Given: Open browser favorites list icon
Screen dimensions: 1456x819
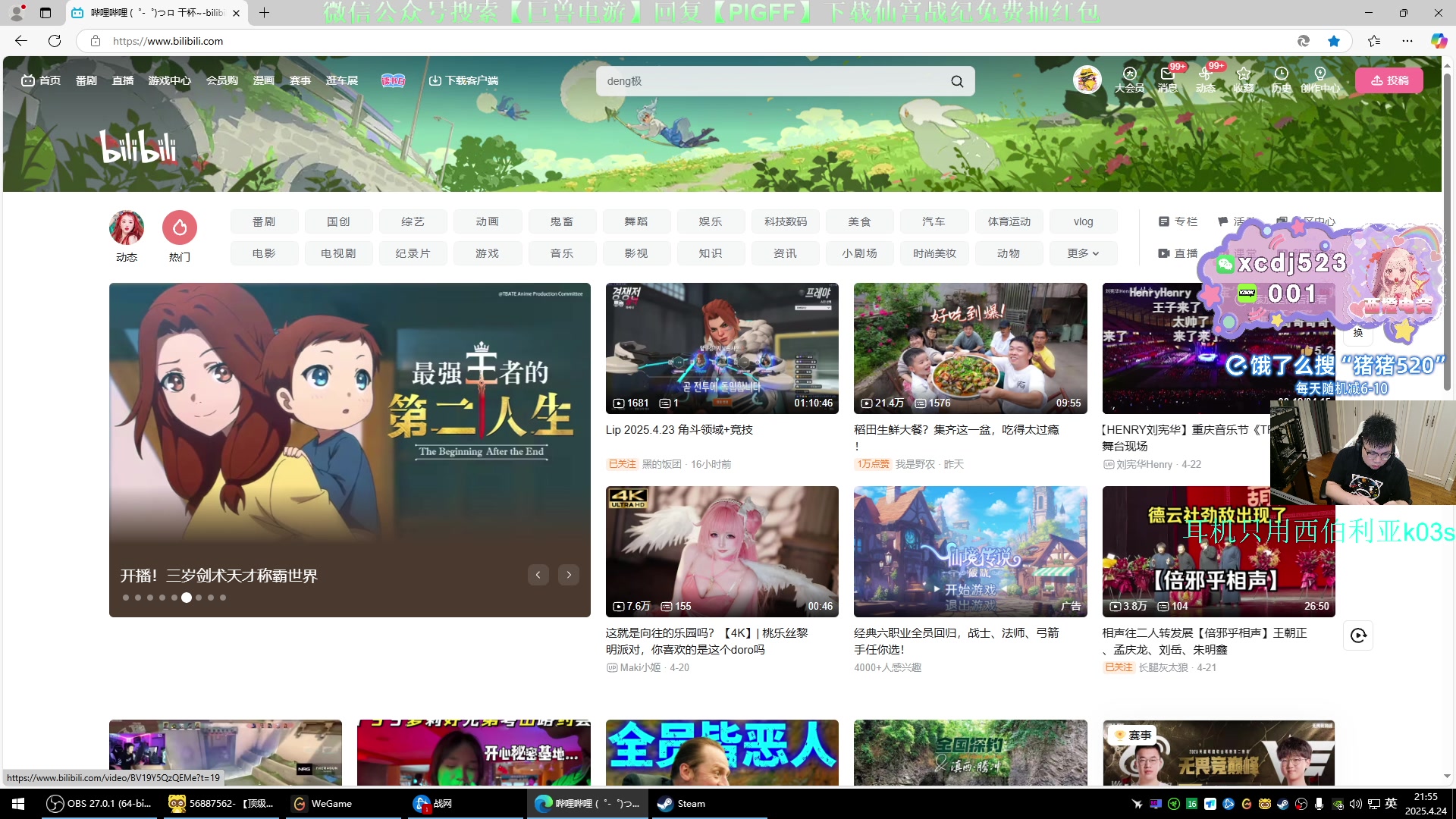Looking at the screenshot, I should (1374, 41).
